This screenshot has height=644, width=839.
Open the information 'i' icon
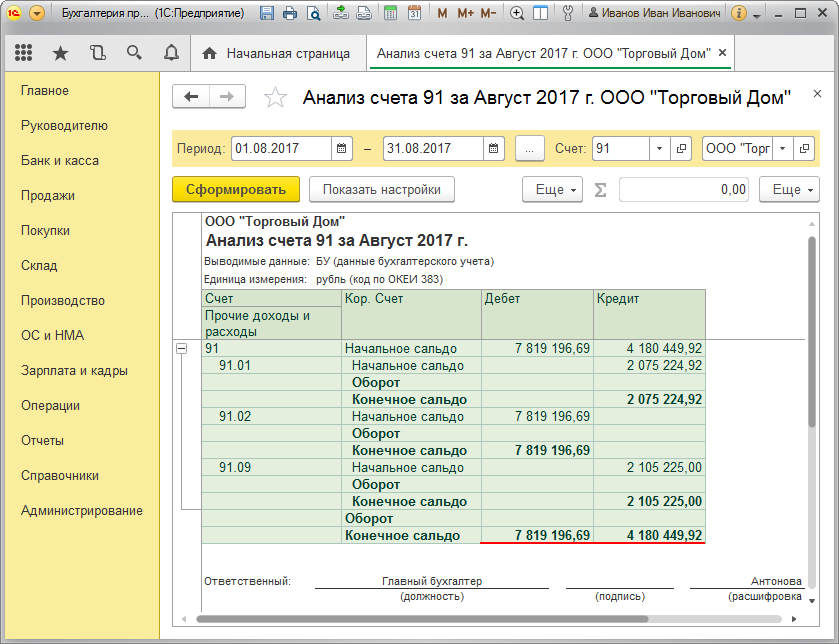pos(738,13)
